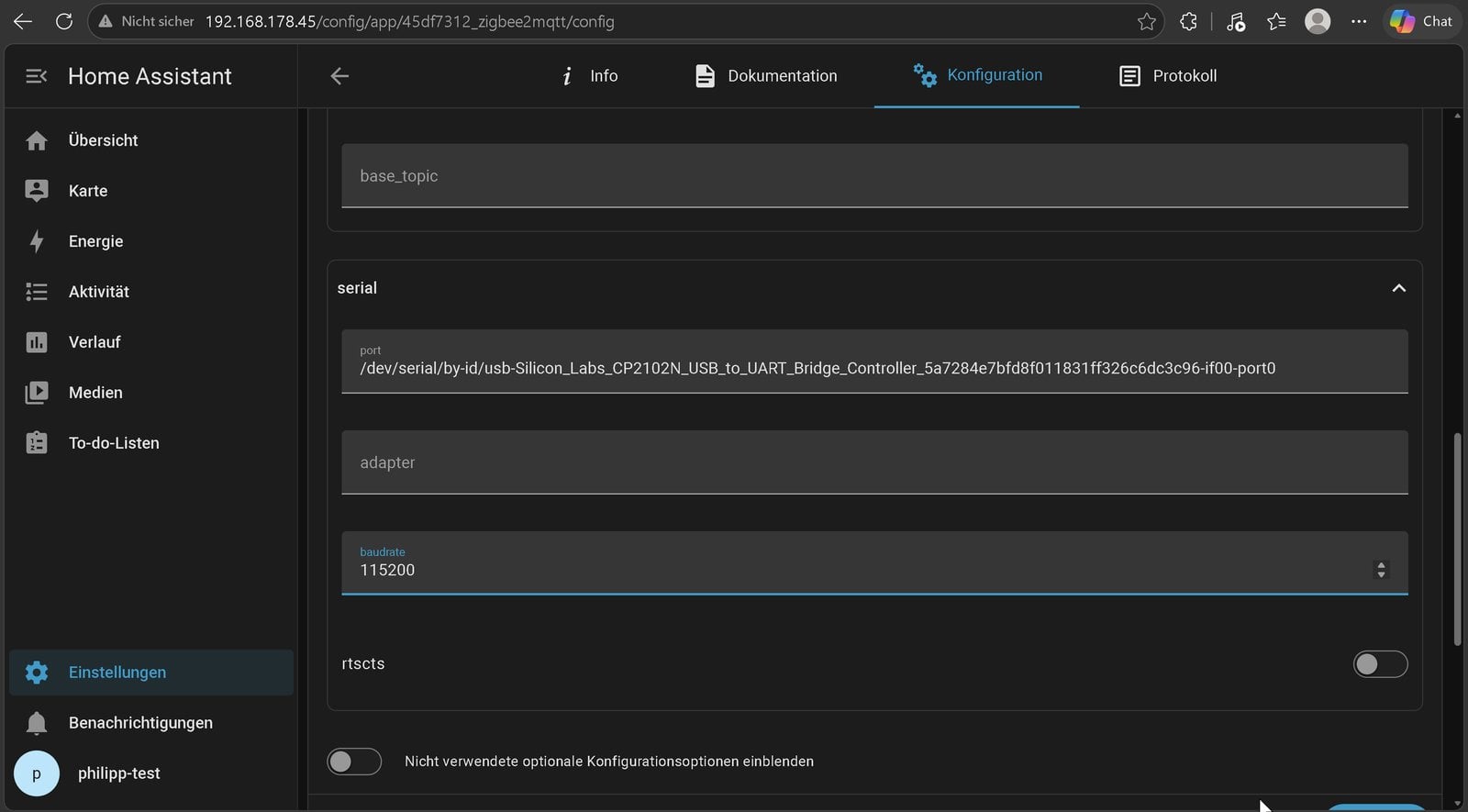This screenshot has height=812, width=1468.
Task: Open browser settings and more menu
Action: tap(1359, 21)
